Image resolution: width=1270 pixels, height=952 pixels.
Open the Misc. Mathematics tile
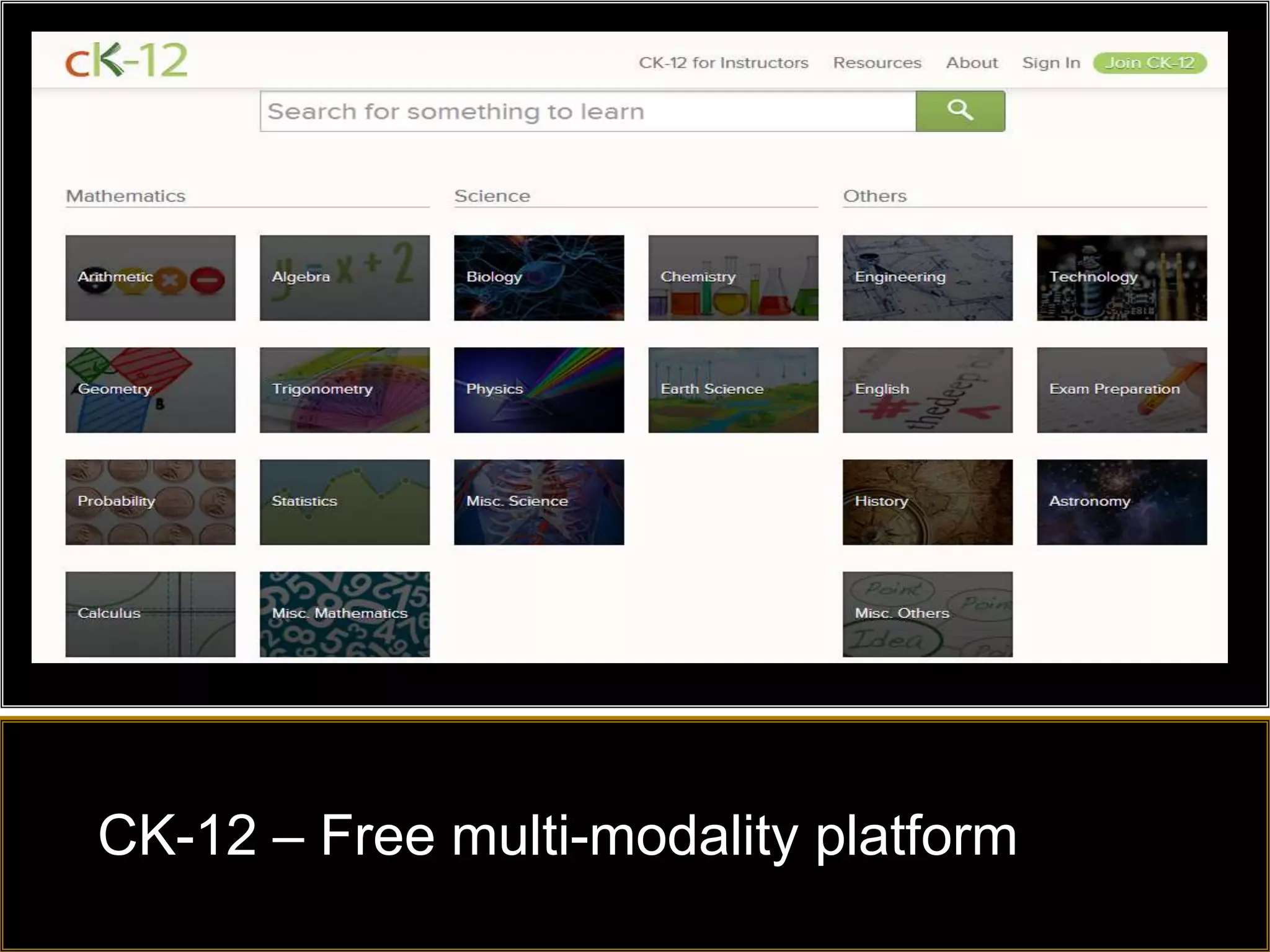[345, 614]
